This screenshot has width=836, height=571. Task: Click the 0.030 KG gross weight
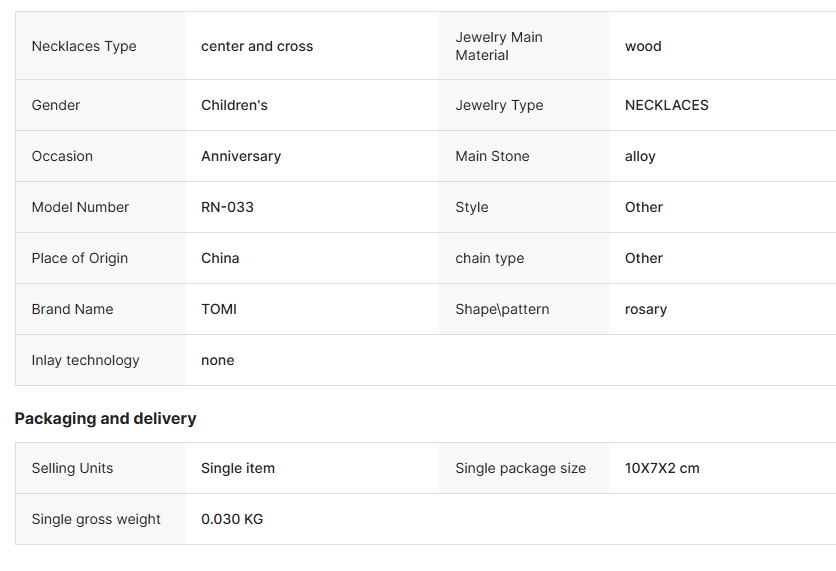click(232, 519)
